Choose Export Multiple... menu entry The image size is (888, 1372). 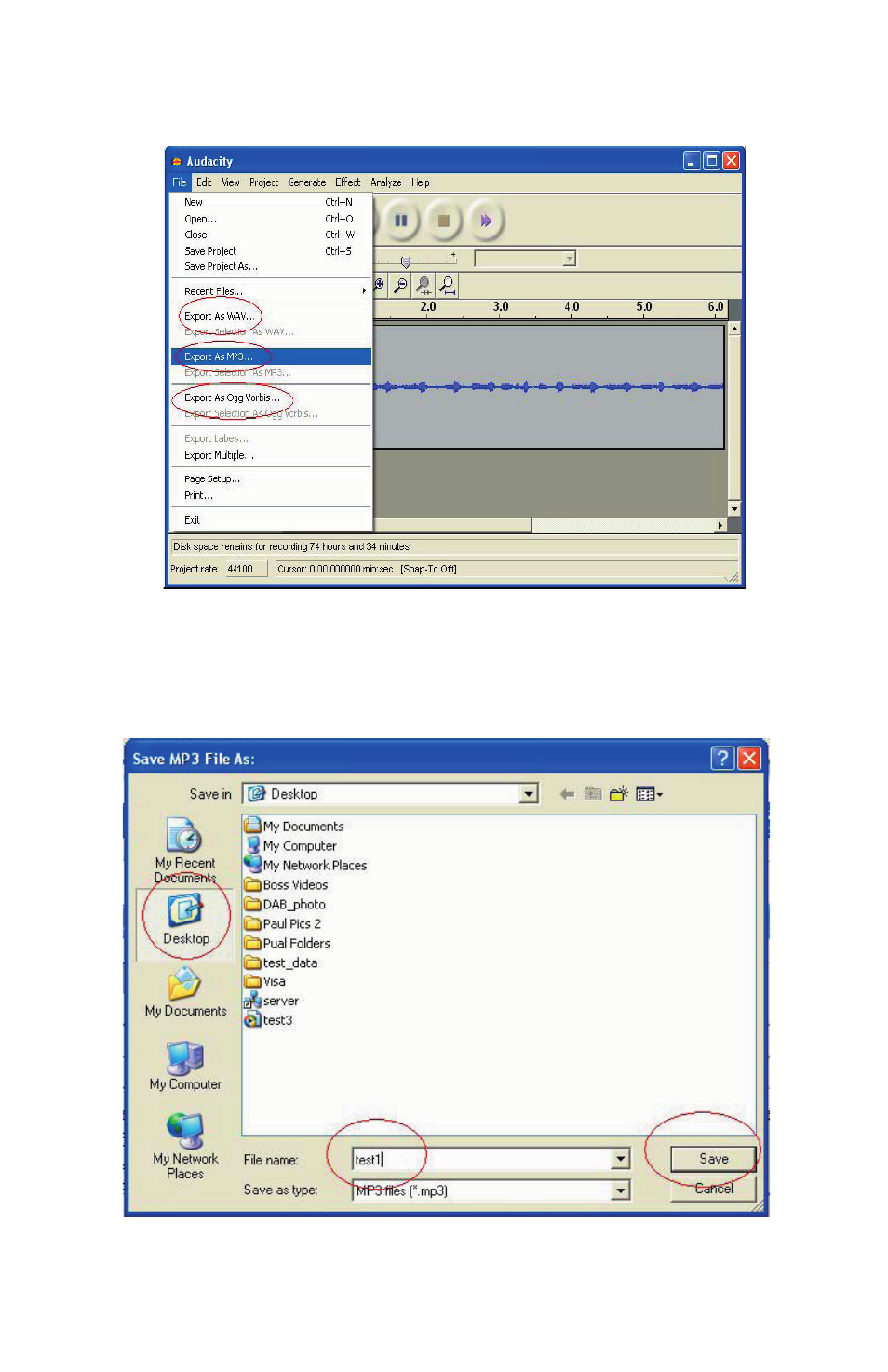click(x=271, y=455)
